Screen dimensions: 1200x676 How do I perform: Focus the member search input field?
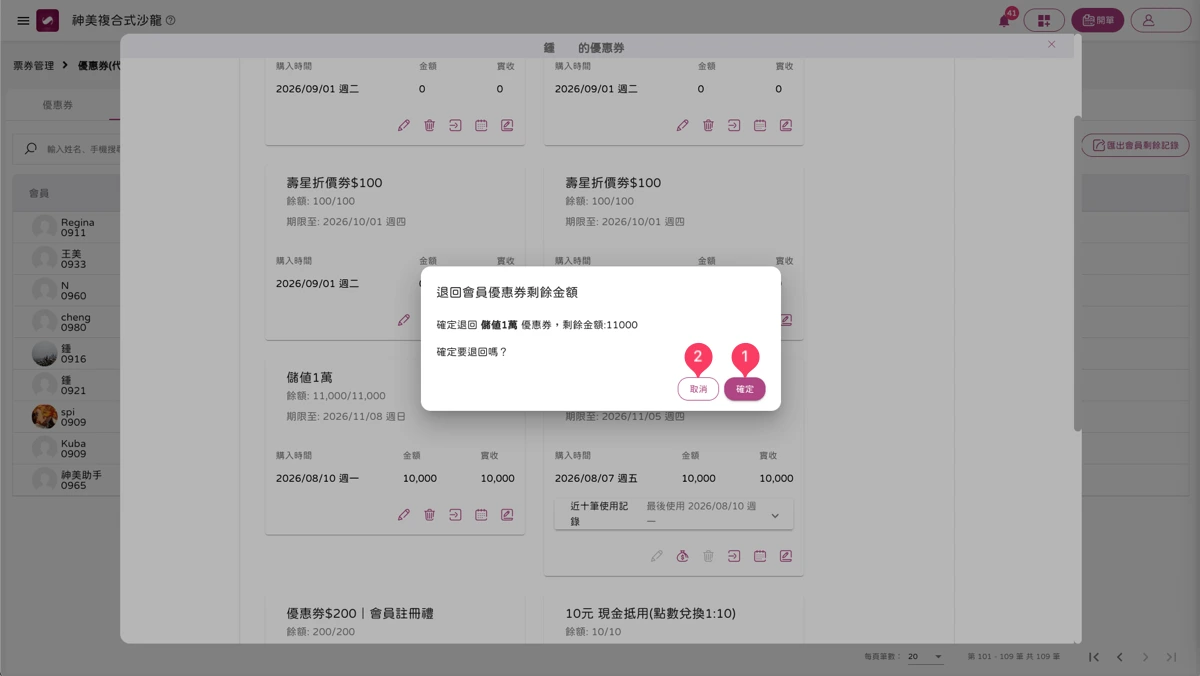82,149
